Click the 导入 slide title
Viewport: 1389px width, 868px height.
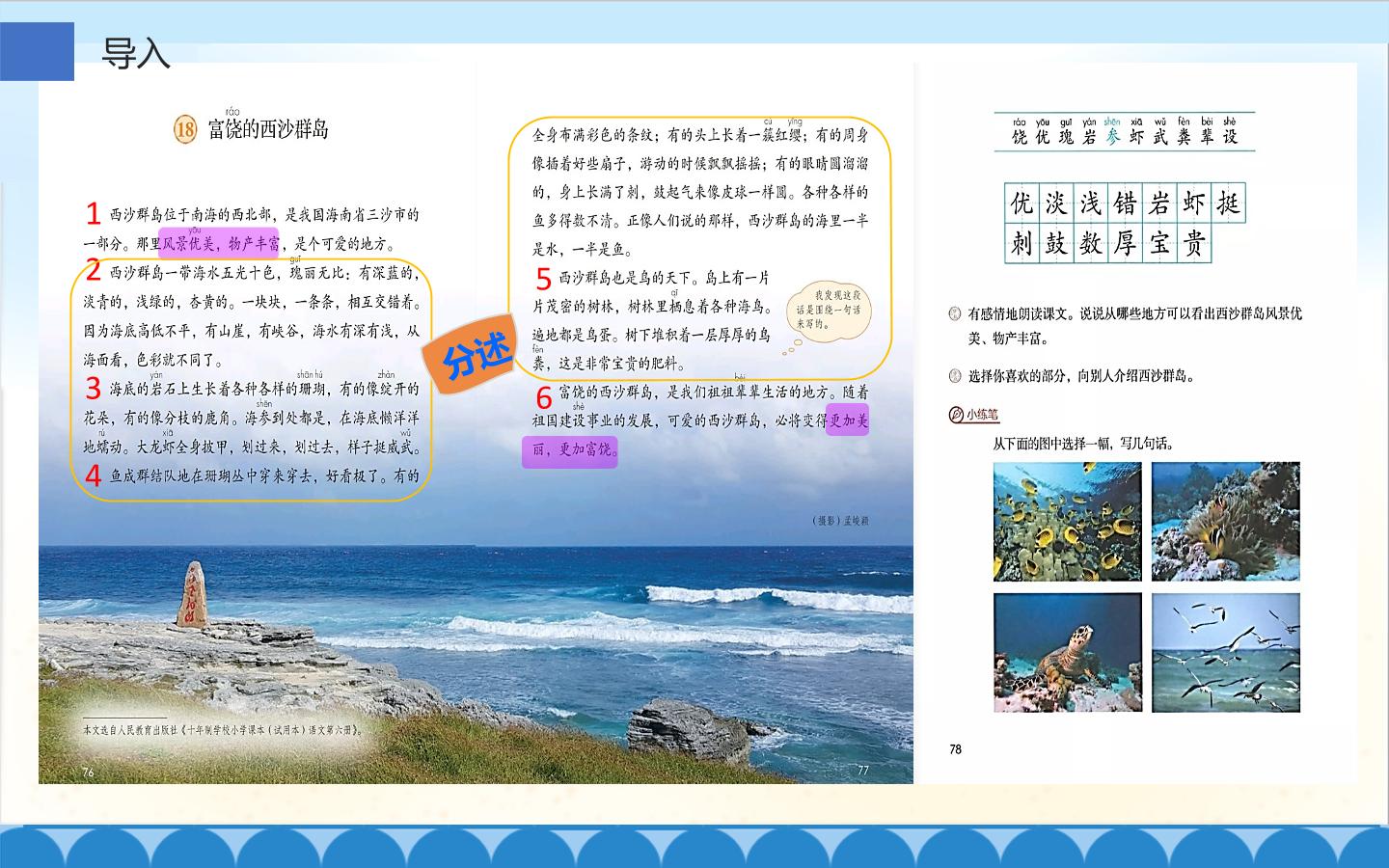pos(136,54)
